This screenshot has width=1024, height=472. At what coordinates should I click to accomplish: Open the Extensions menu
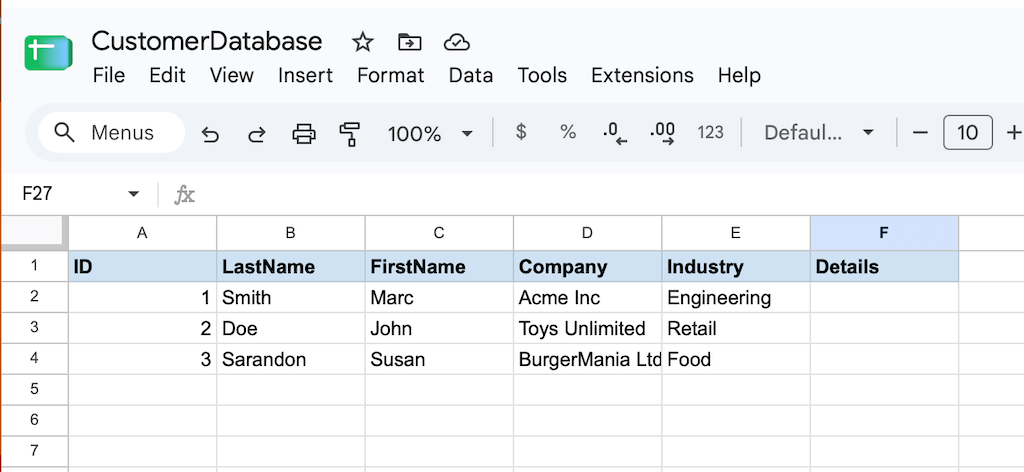tap(642, 75)
